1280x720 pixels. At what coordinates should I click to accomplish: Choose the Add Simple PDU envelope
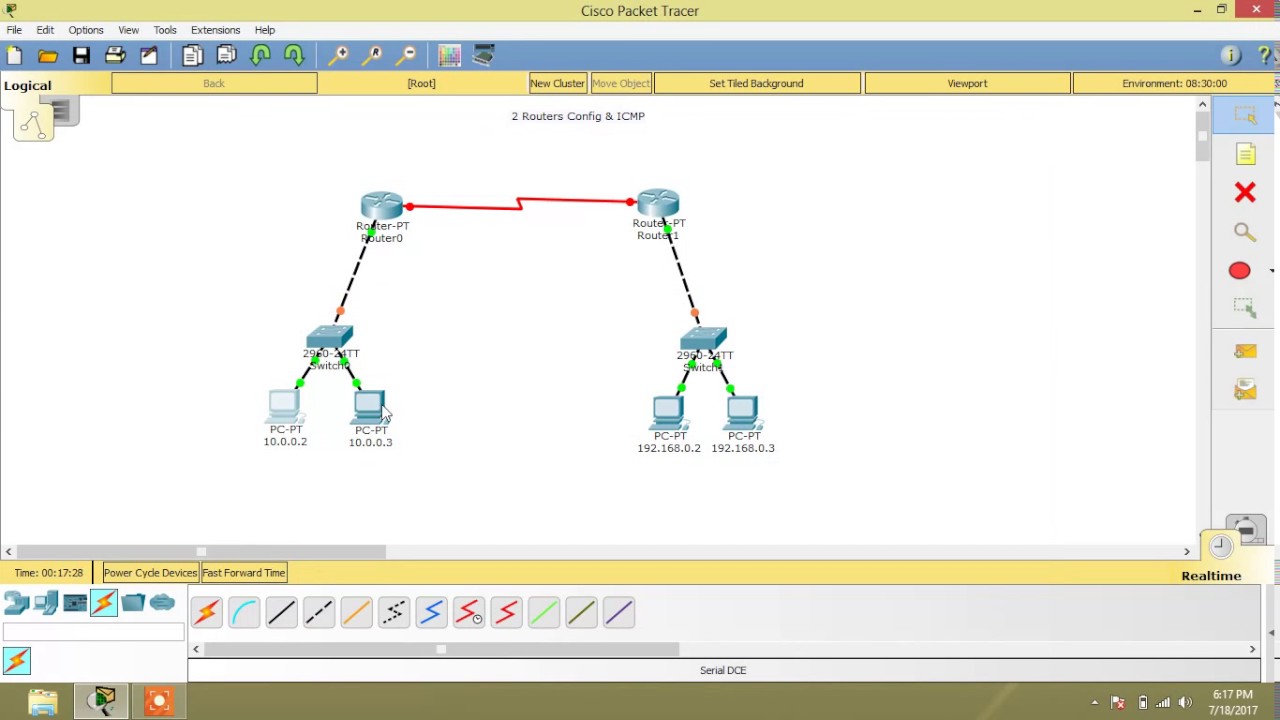click(1245, 351)
